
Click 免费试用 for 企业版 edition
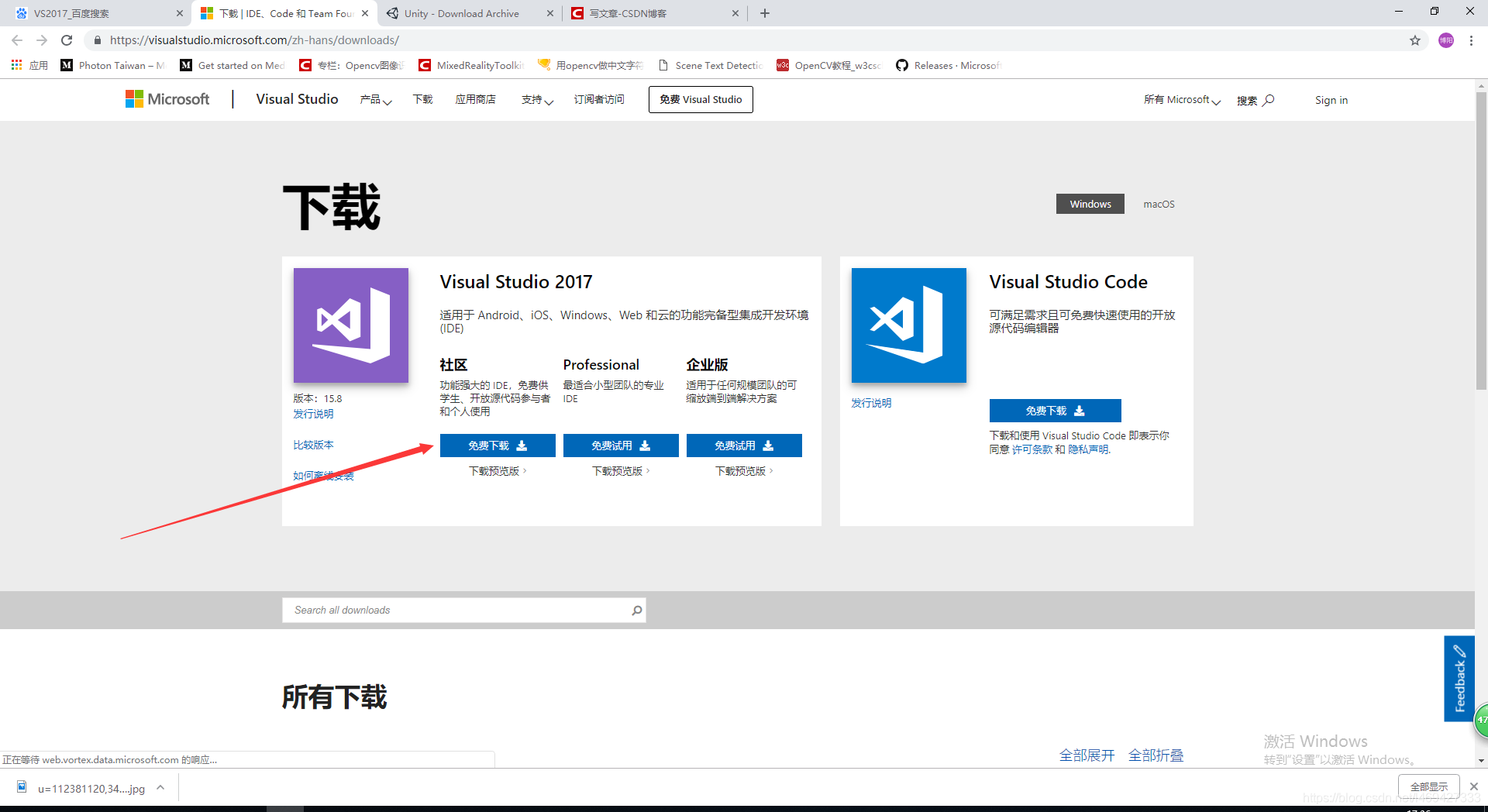point(744,446)
